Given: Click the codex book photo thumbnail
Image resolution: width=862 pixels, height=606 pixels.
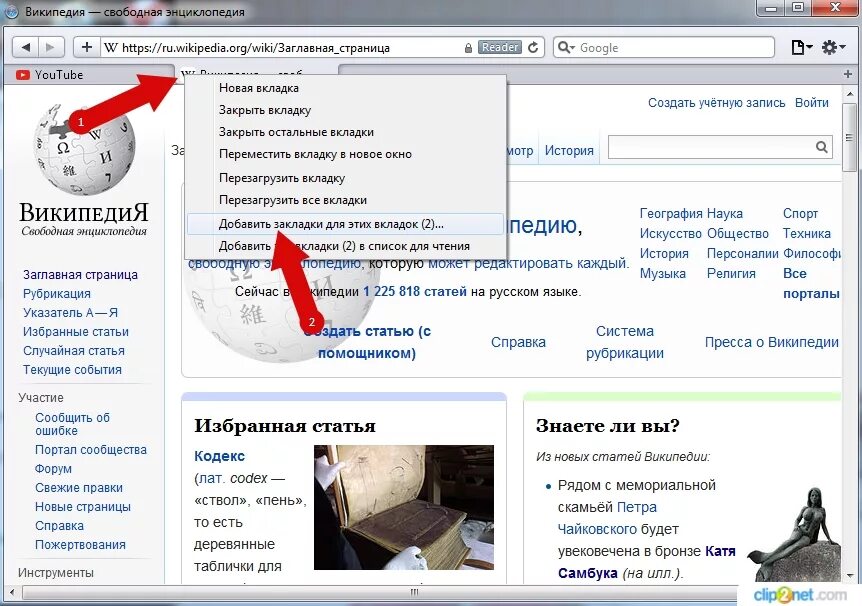Looking at the screenshot, I should pos(404,507).
